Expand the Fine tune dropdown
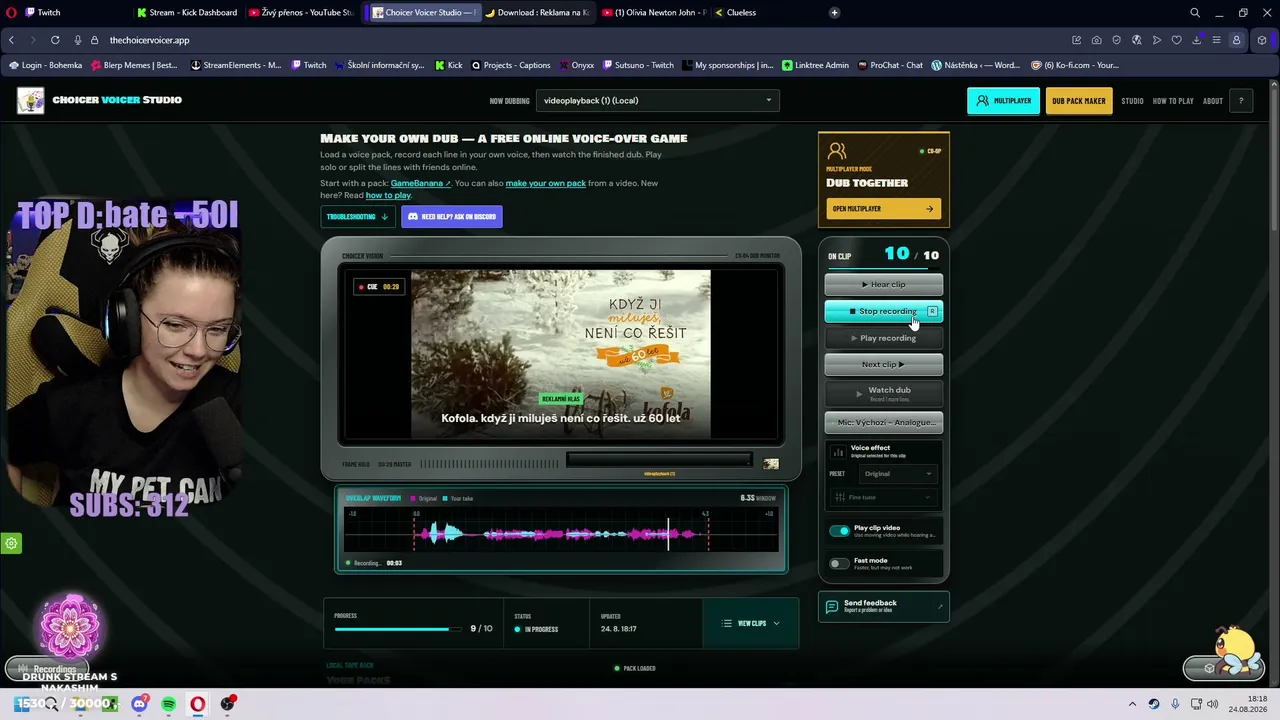The height and width of the screenshot is (720, 1280). coord(883,497)
